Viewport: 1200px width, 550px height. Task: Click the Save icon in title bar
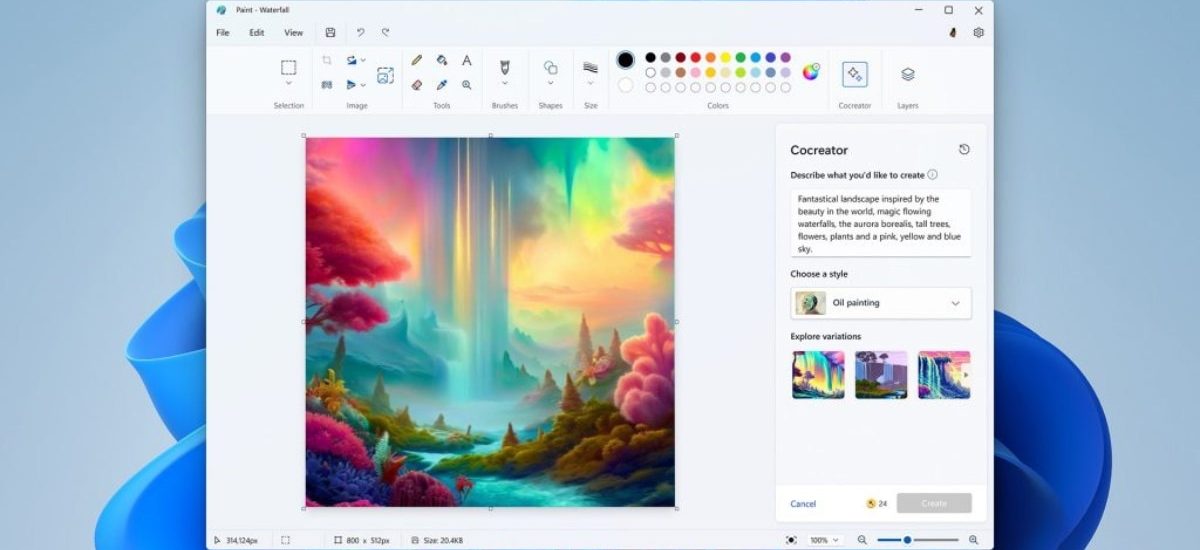point(330,33)
